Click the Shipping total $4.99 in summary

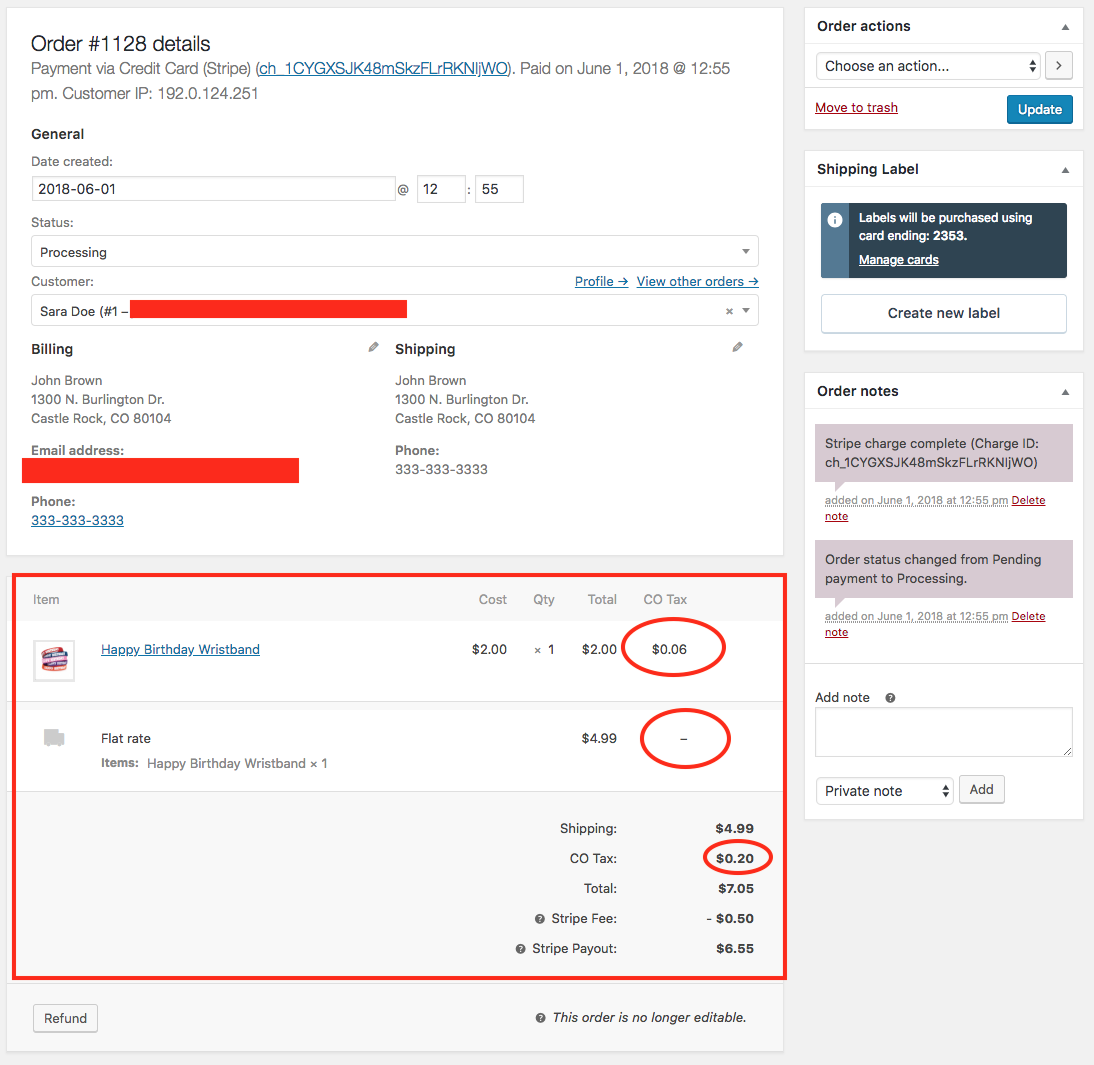(735, 828)
